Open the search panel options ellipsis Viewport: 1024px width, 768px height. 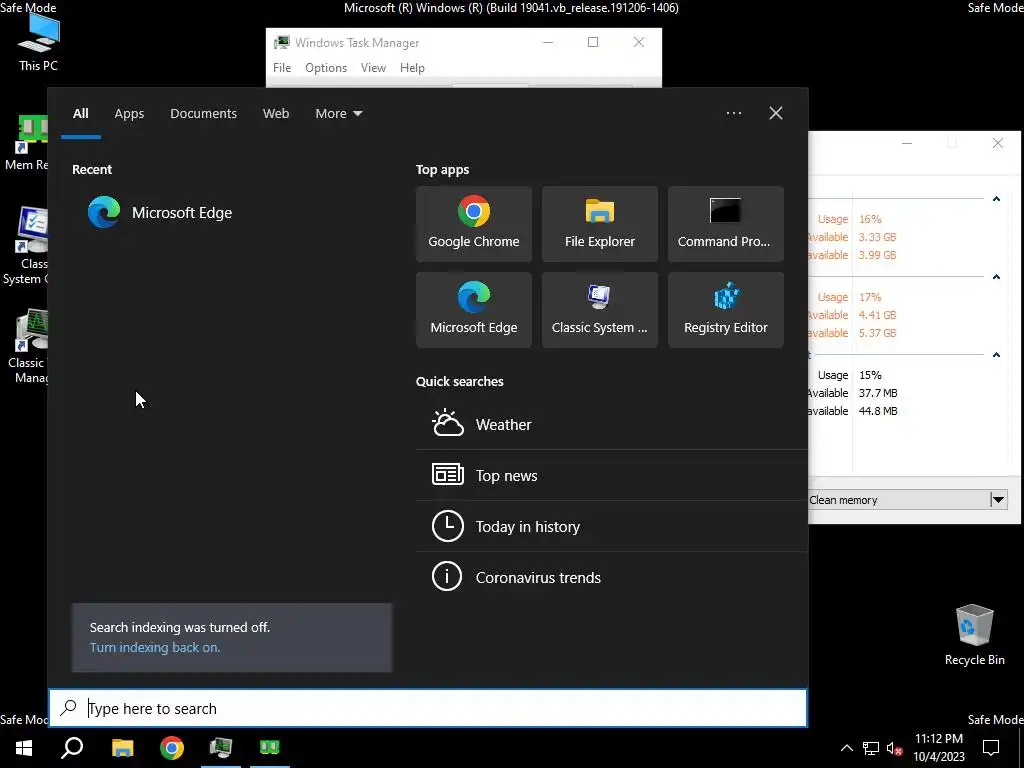pos(733,113)
